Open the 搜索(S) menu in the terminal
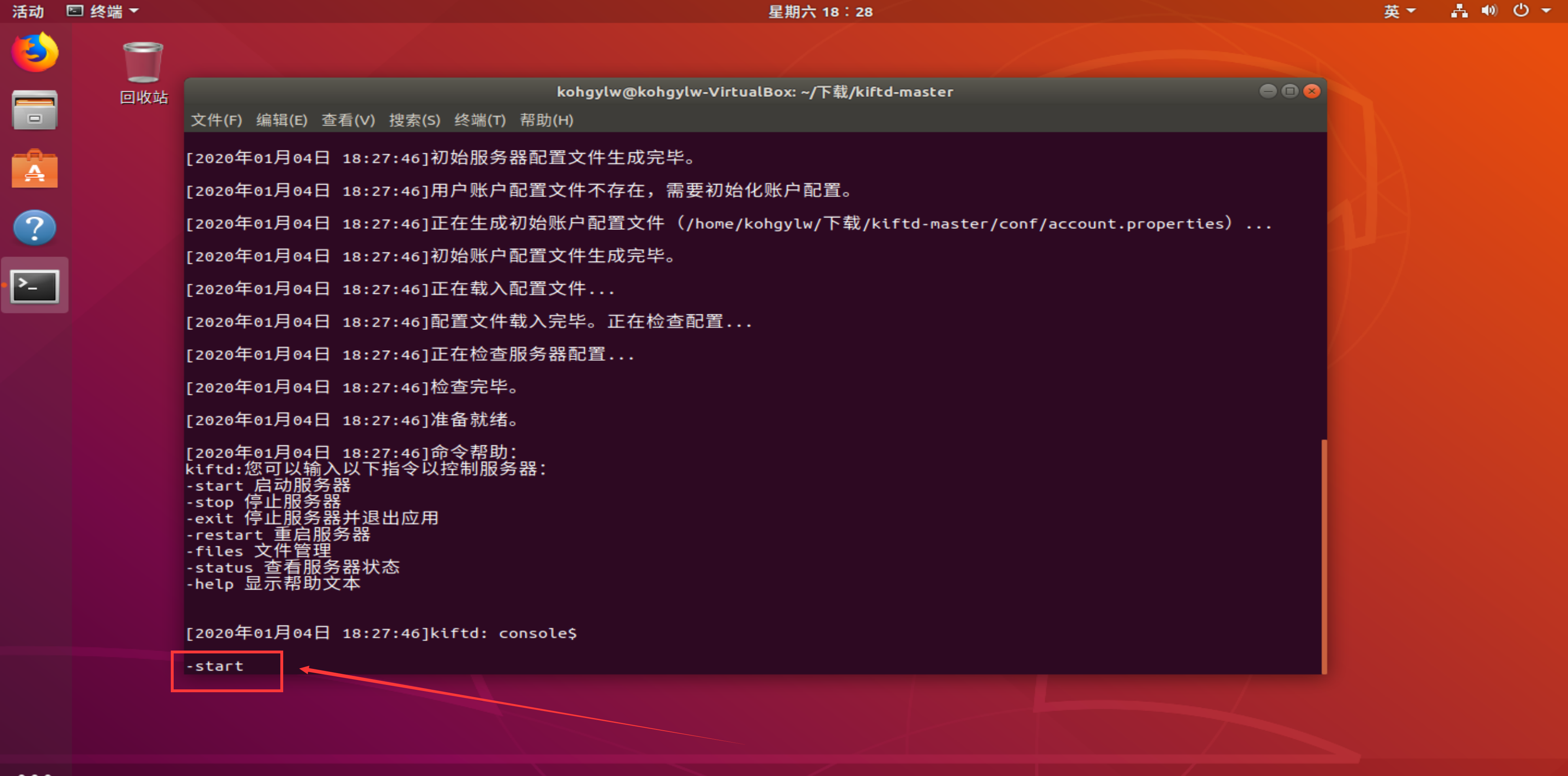 coord(414,120)
